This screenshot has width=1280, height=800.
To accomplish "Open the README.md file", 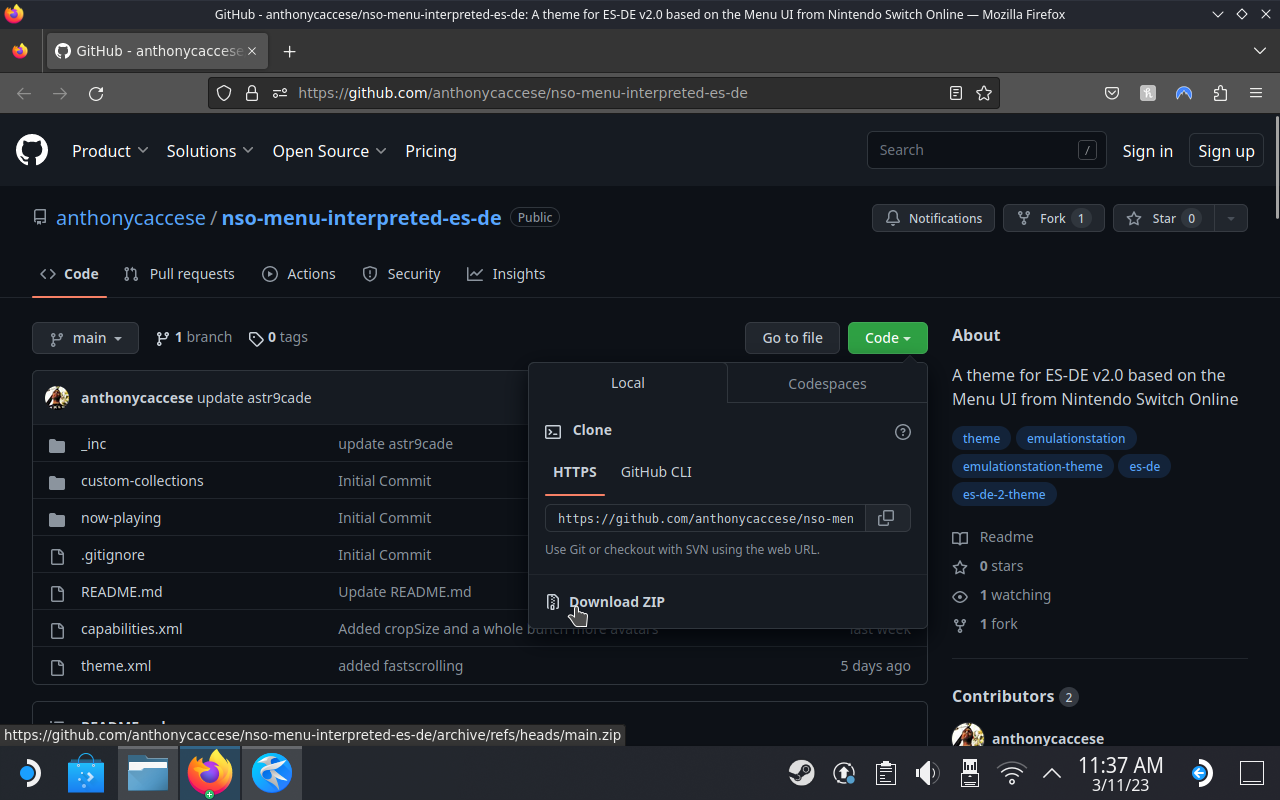I will coord(121,591).
